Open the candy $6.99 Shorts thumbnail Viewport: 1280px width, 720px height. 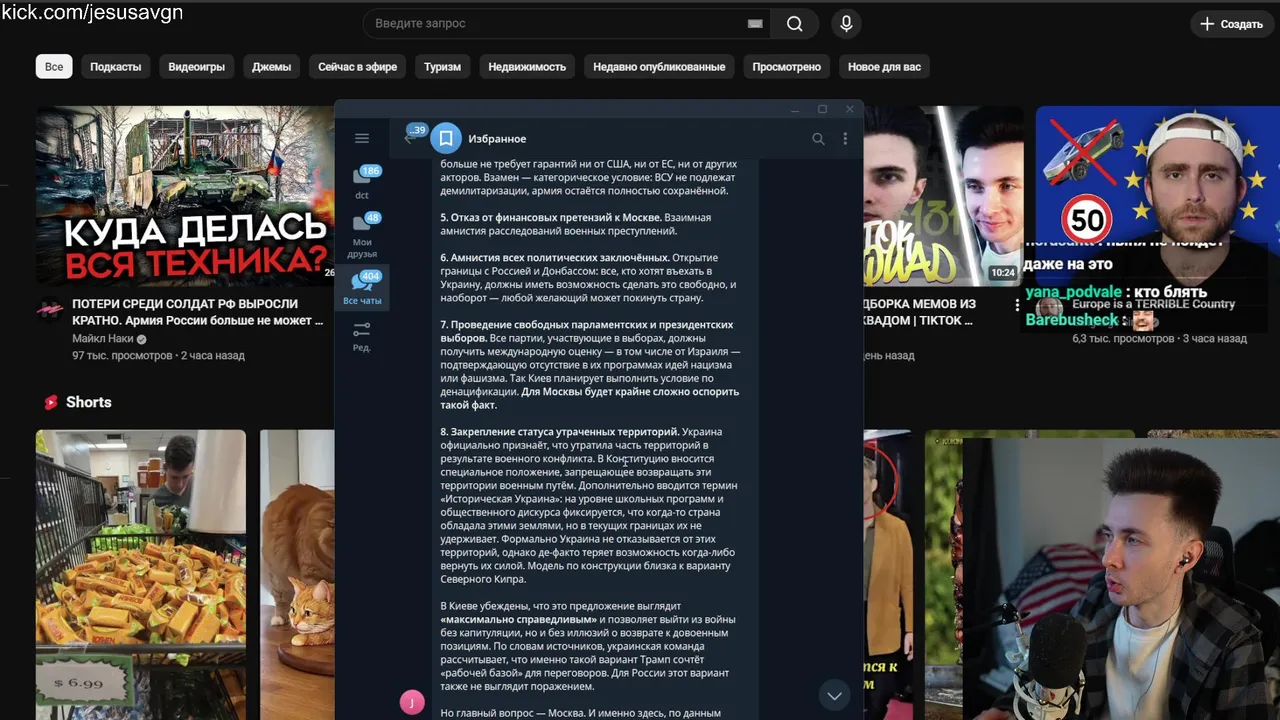coord(141,575)
